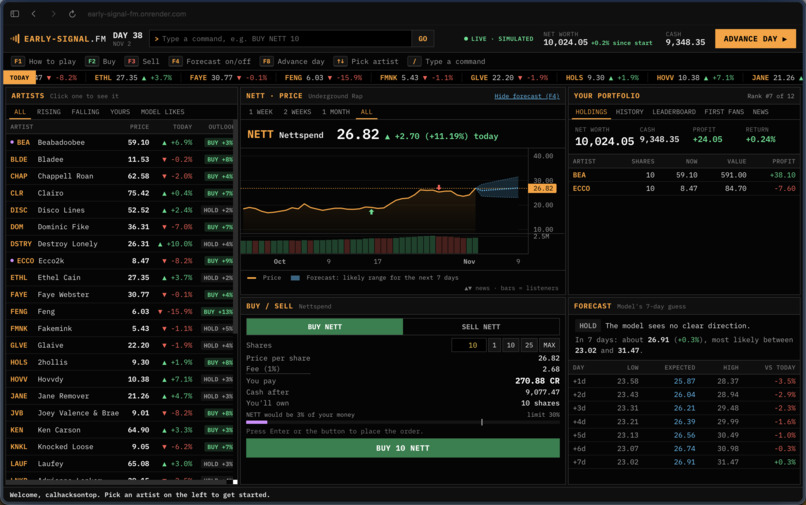Click the portfolio limit slider bar
The height and width of the screenshot is (505, 806).
click(403, 422)
